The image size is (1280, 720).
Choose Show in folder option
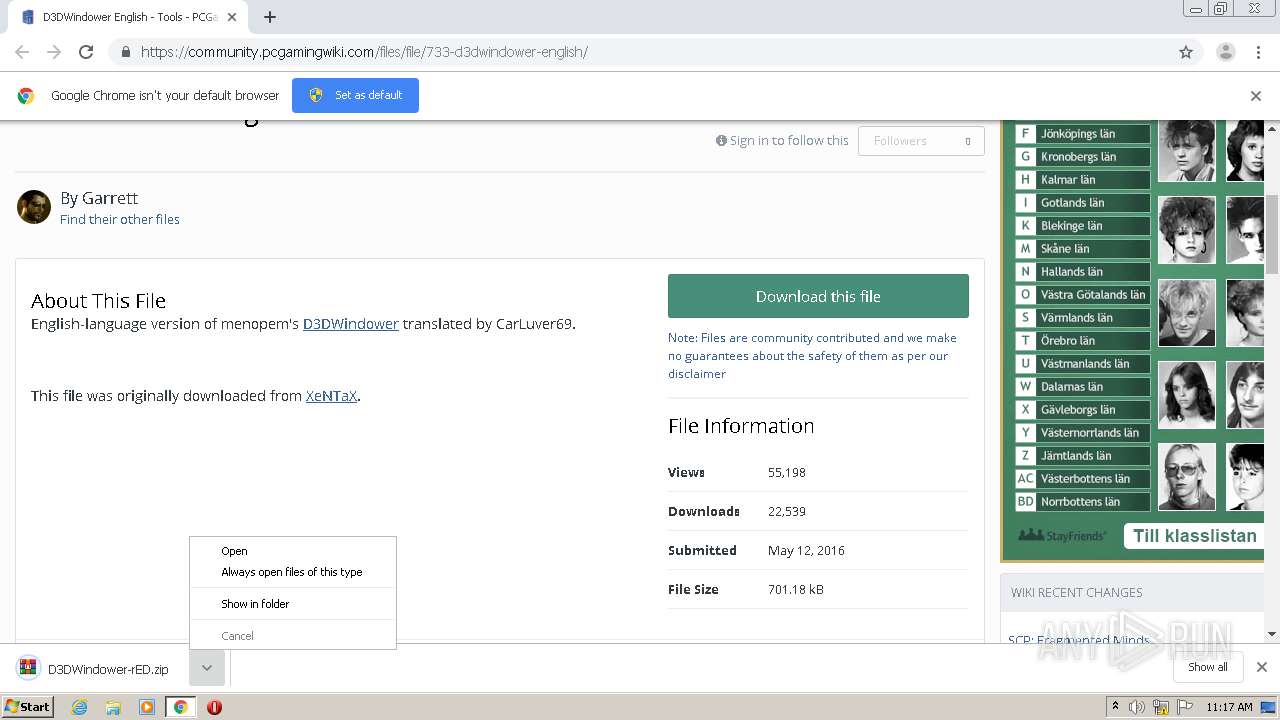coord(293,604)
